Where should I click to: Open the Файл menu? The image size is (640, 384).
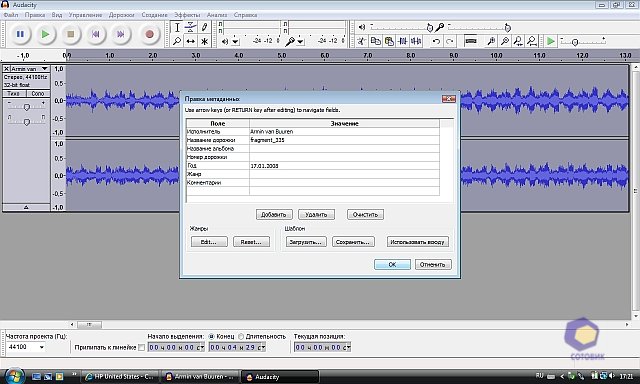point(11,15)
